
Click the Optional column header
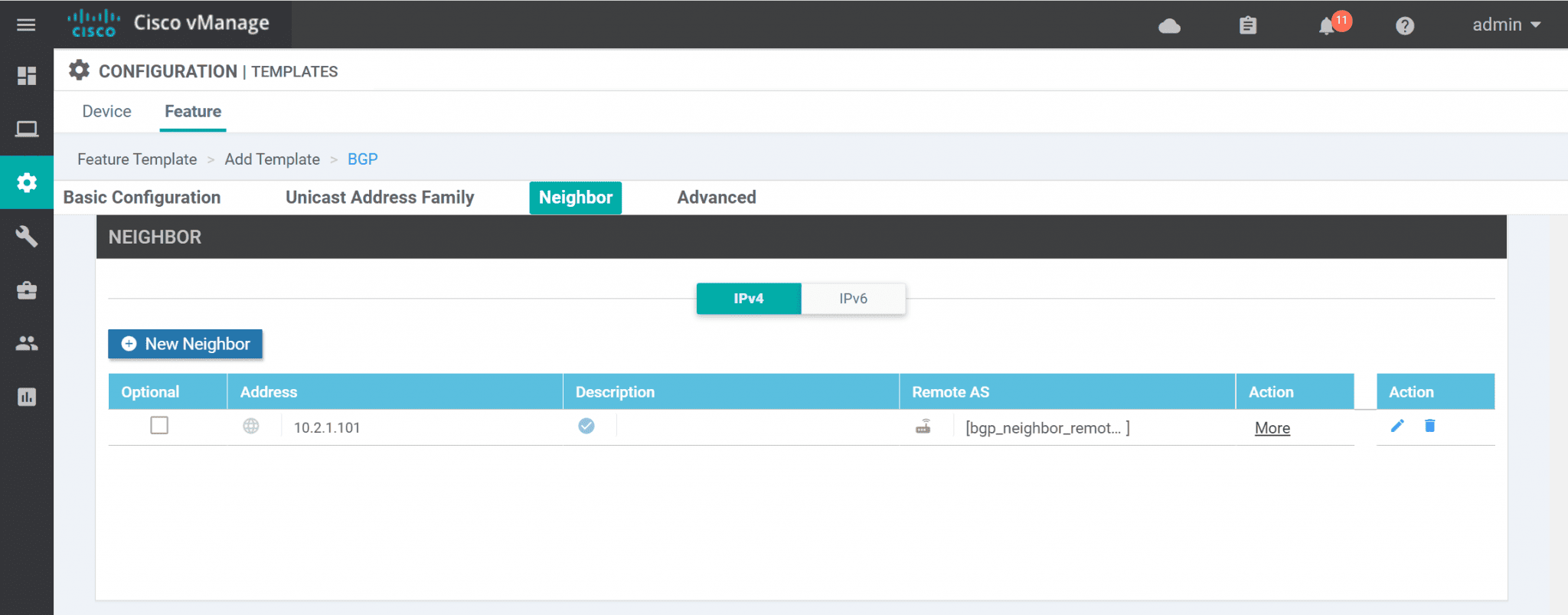[x=168, y=391]
